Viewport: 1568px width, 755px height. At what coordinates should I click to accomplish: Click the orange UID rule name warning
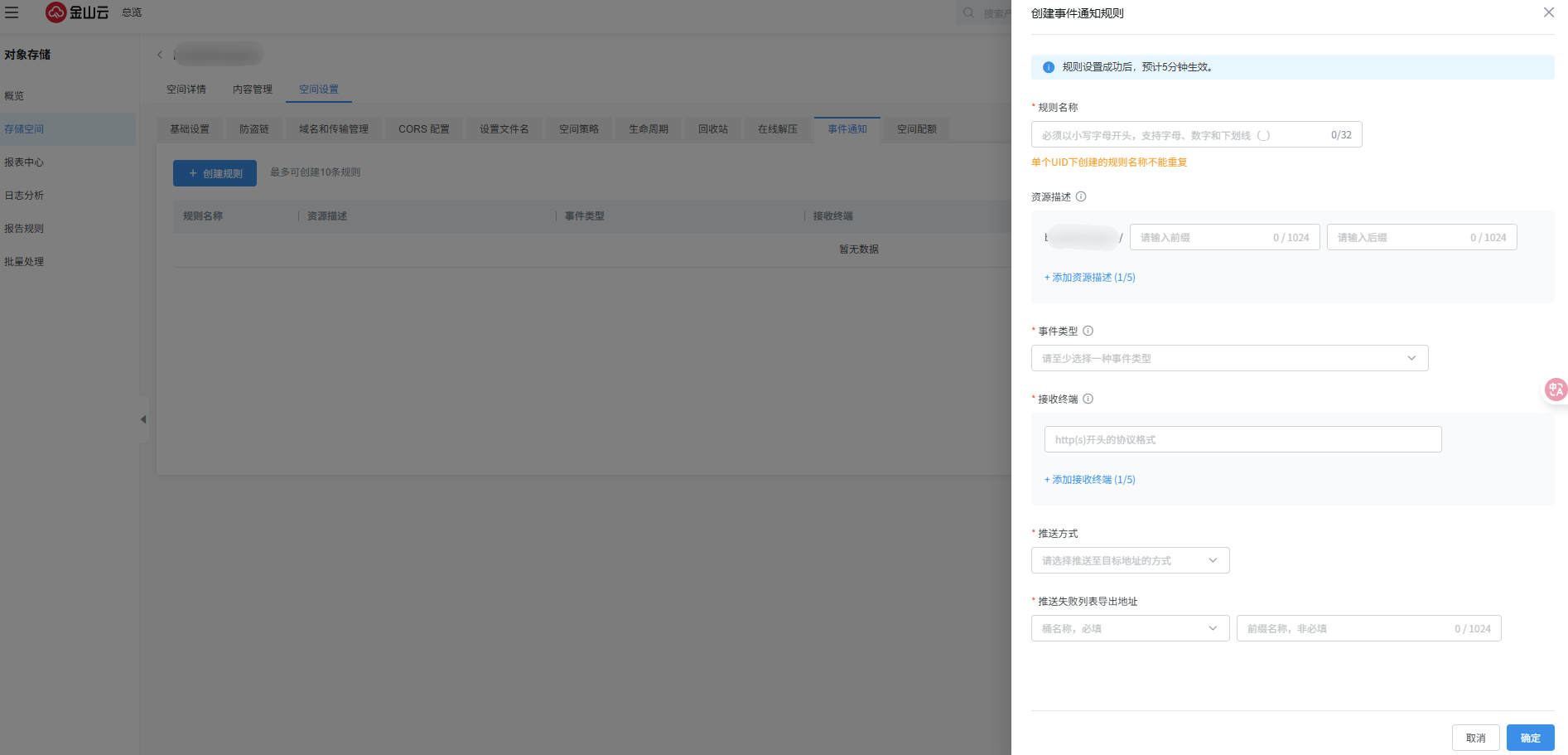pyautogui.click(x=1109, y=162)
